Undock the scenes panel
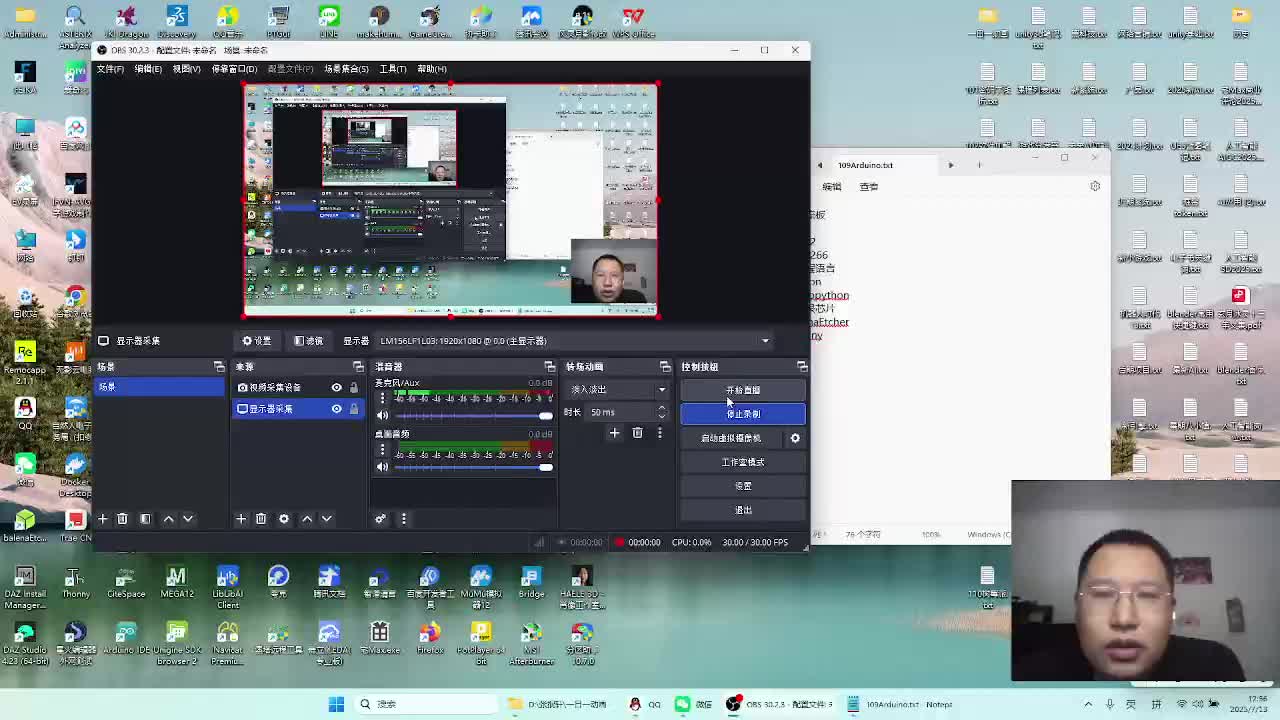 219,367
